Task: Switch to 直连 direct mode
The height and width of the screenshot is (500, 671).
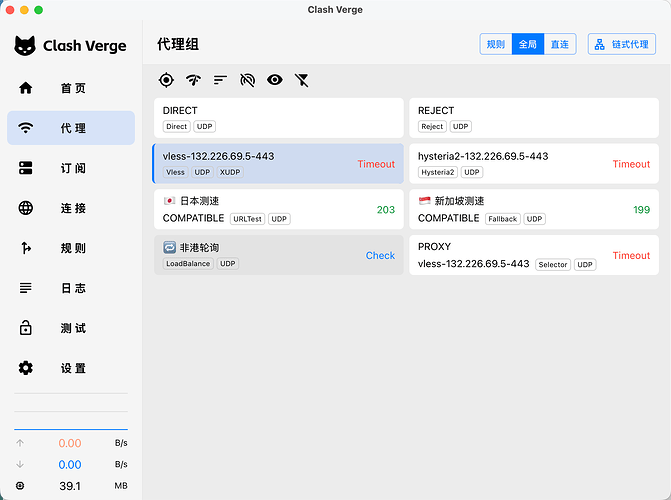Action: tap(560, 44)
